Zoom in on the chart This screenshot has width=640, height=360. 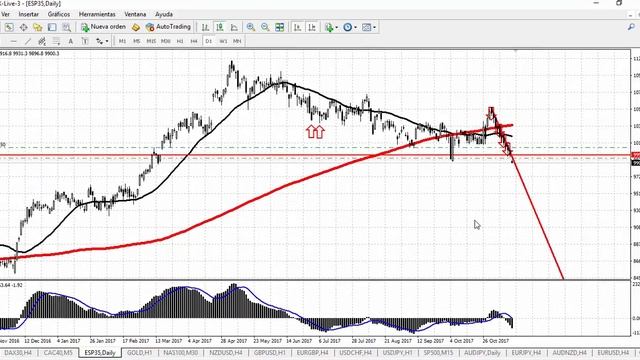pyautogui.click(x=251, y=27)
